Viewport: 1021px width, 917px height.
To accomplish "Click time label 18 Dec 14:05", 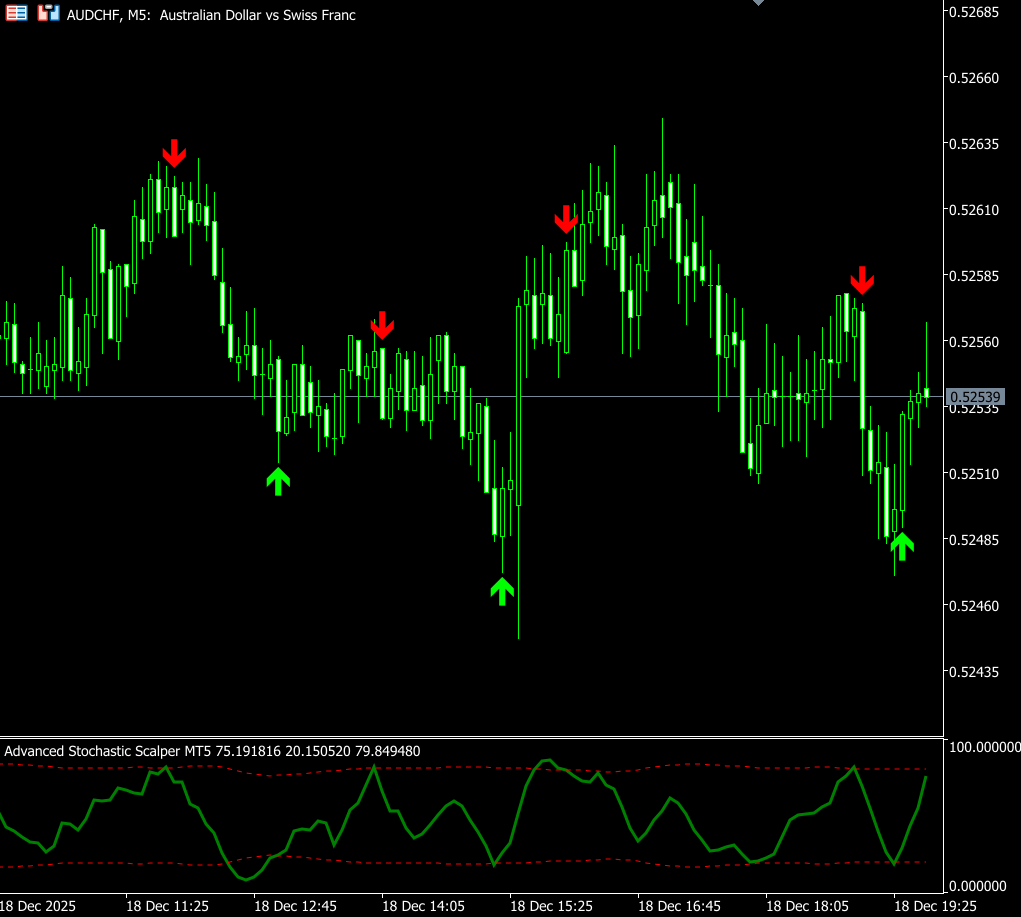I will pyautogui.click(x=423, y=906).
